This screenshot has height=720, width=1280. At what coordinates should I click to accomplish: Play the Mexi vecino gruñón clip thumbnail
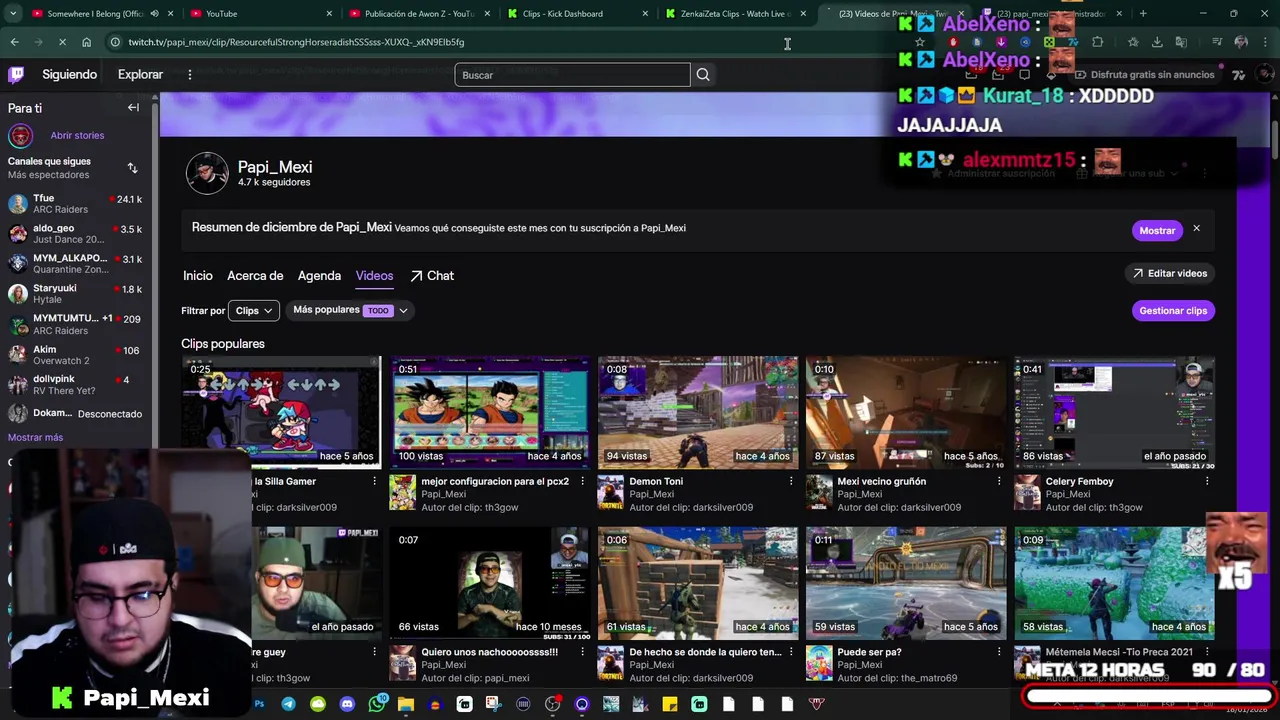pos(906,412)
